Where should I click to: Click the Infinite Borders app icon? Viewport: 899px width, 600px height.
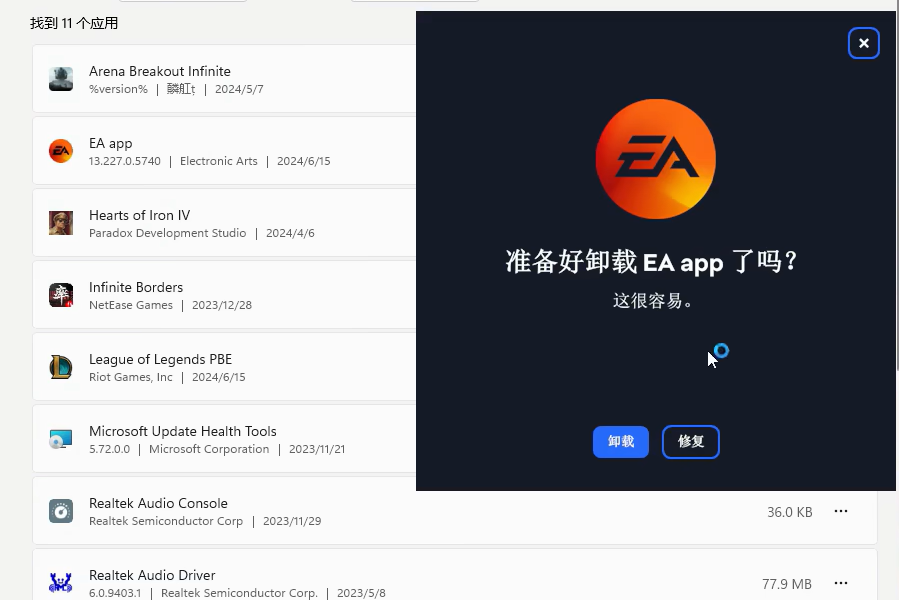[61, 295]
